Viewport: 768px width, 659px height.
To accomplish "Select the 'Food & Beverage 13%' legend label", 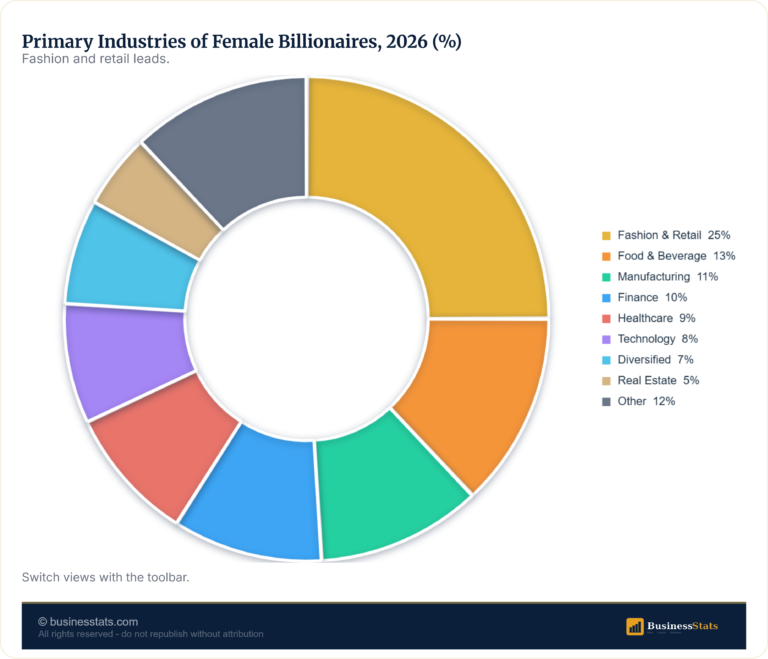I will (x=676, y=256).
